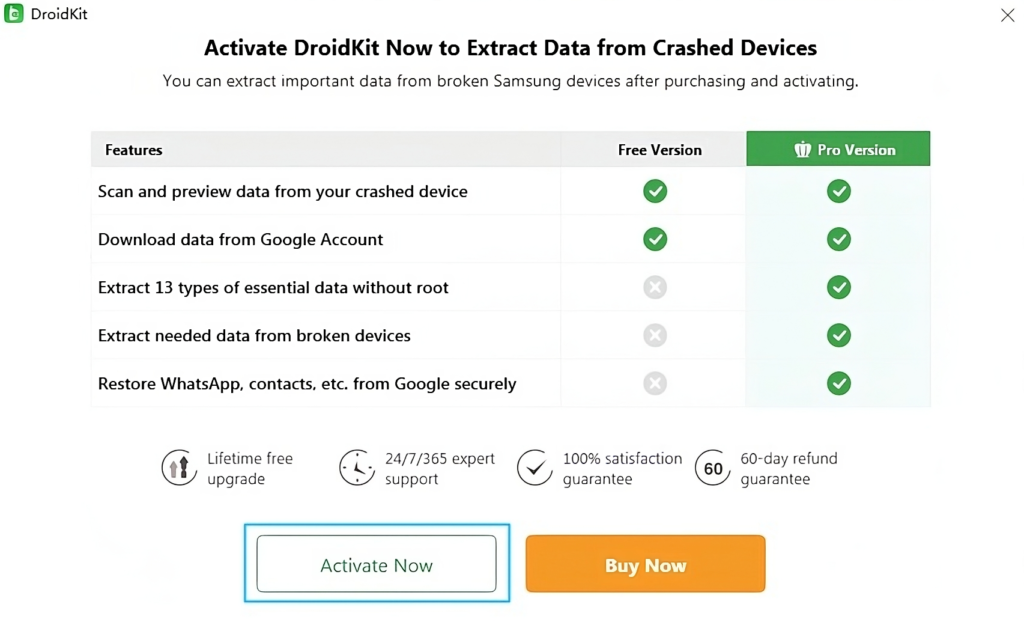Screen dimensions: 1024x634
Task: Click the Free Version checkmark for Google Account downloads
Action: click(x=655, y=239)
